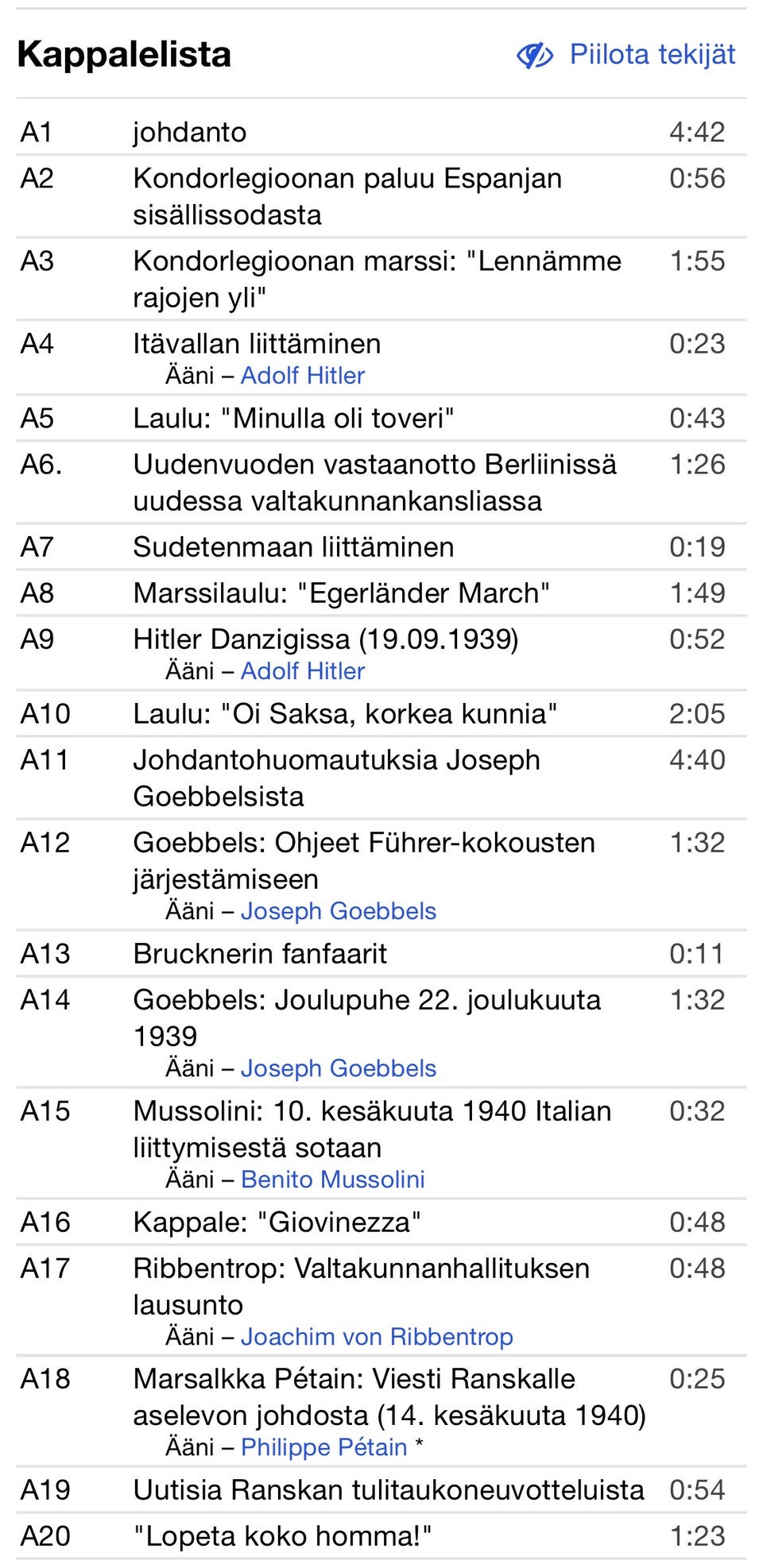Open the Benito Mussolini artist link
Viewport: 763px width, 1568px height.
click(x=332, y=1180)
